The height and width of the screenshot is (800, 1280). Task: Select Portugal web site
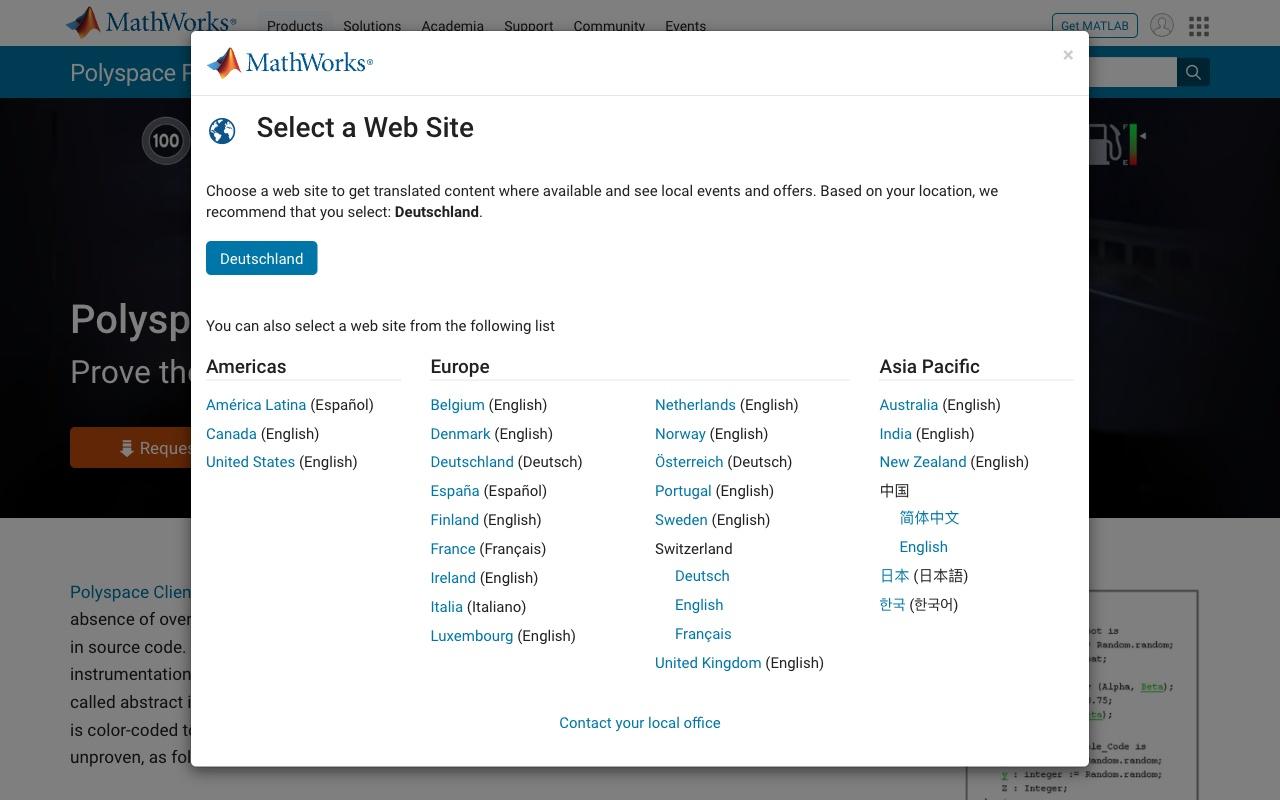click(x=683, y=491)
